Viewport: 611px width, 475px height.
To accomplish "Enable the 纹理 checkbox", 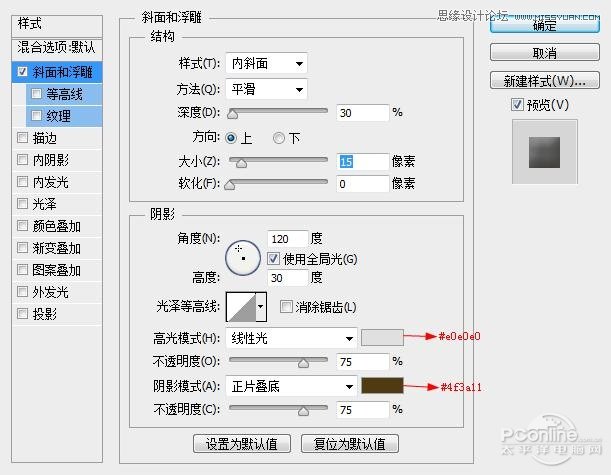I will [x=36, y=115].
